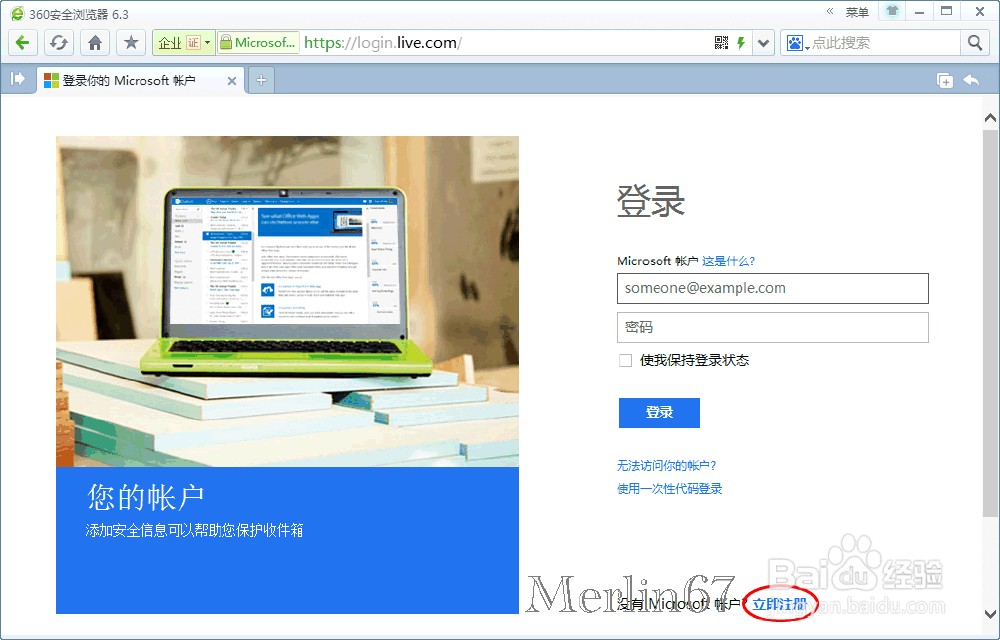
Task: Click the blue 登录 button
Action: coord(659,412)
